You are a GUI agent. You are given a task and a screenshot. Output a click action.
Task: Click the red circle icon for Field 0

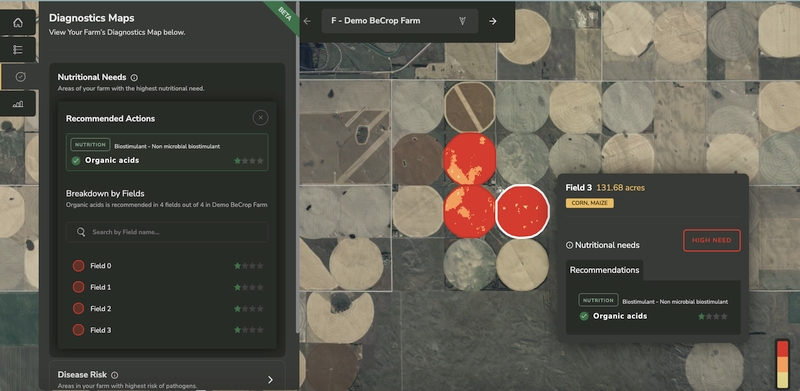pyautogui.click(x=78, y=266)
